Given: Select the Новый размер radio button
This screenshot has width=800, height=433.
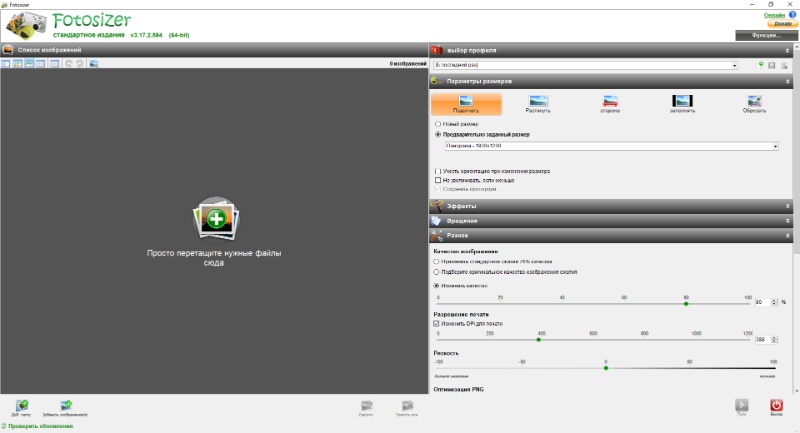Looking at the screenshot, I should point(438,124).
